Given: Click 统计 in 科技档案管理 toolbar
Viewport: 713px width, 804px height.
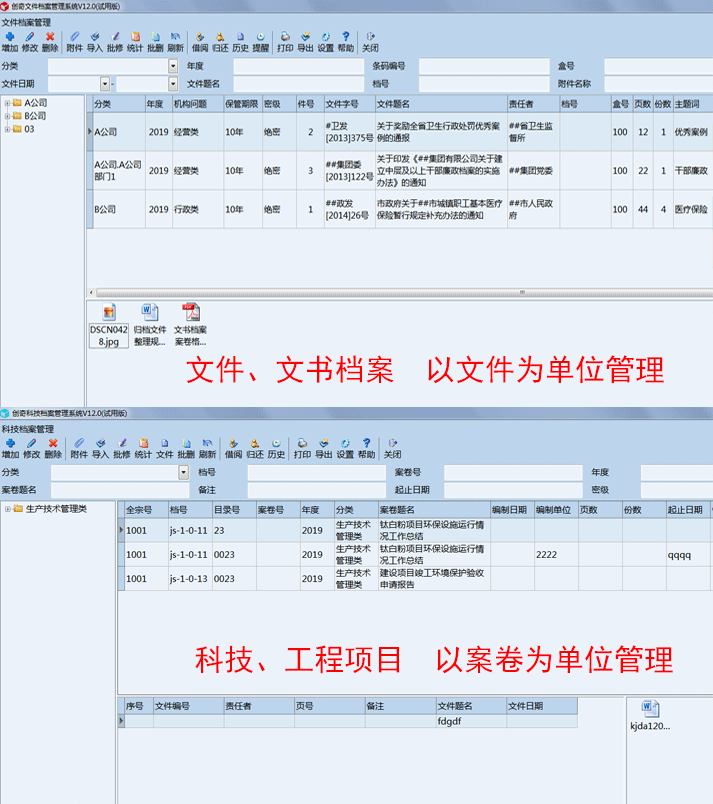Looking at the screenshot, I should 143,449.
